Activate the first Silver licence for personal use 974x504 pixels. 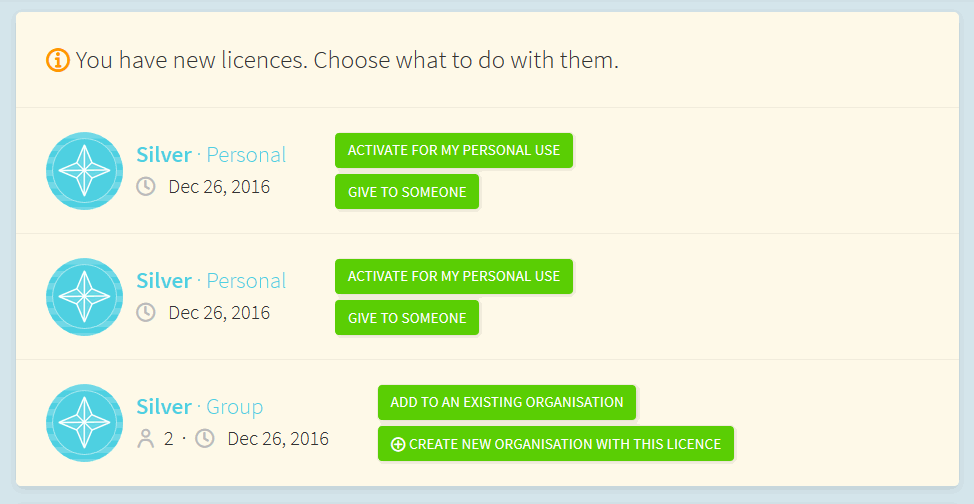(453, 150)
